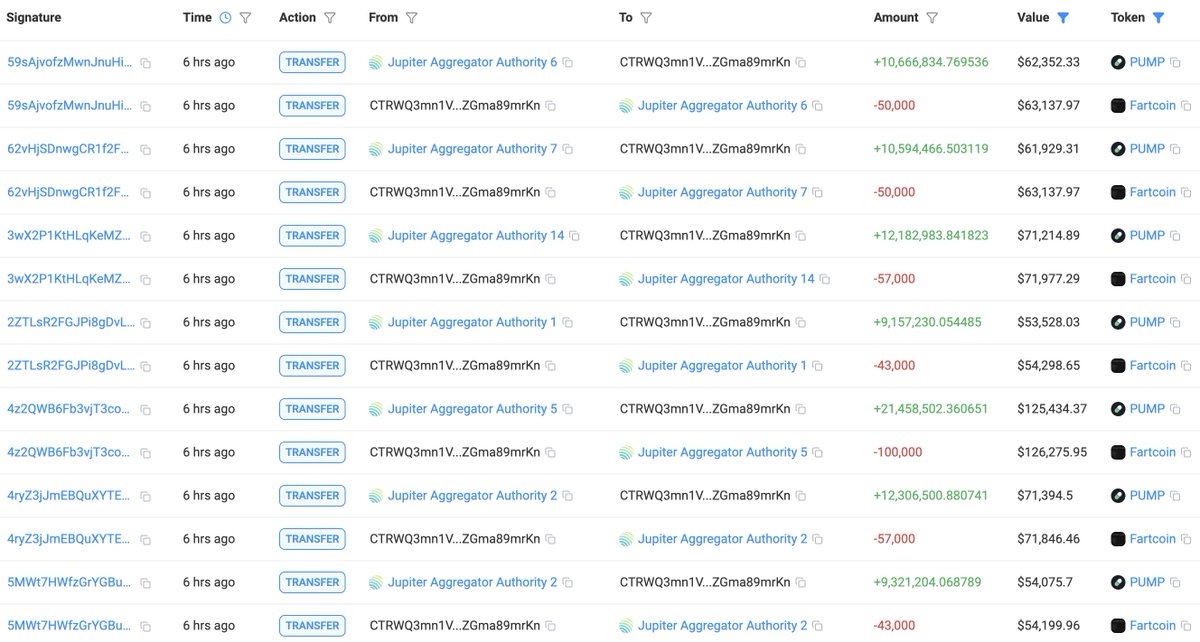The height and width of the screenshot is (642, 1200).
Task: Copy Jupiter Aggregator Authority 7 From address
Action: 568,150
